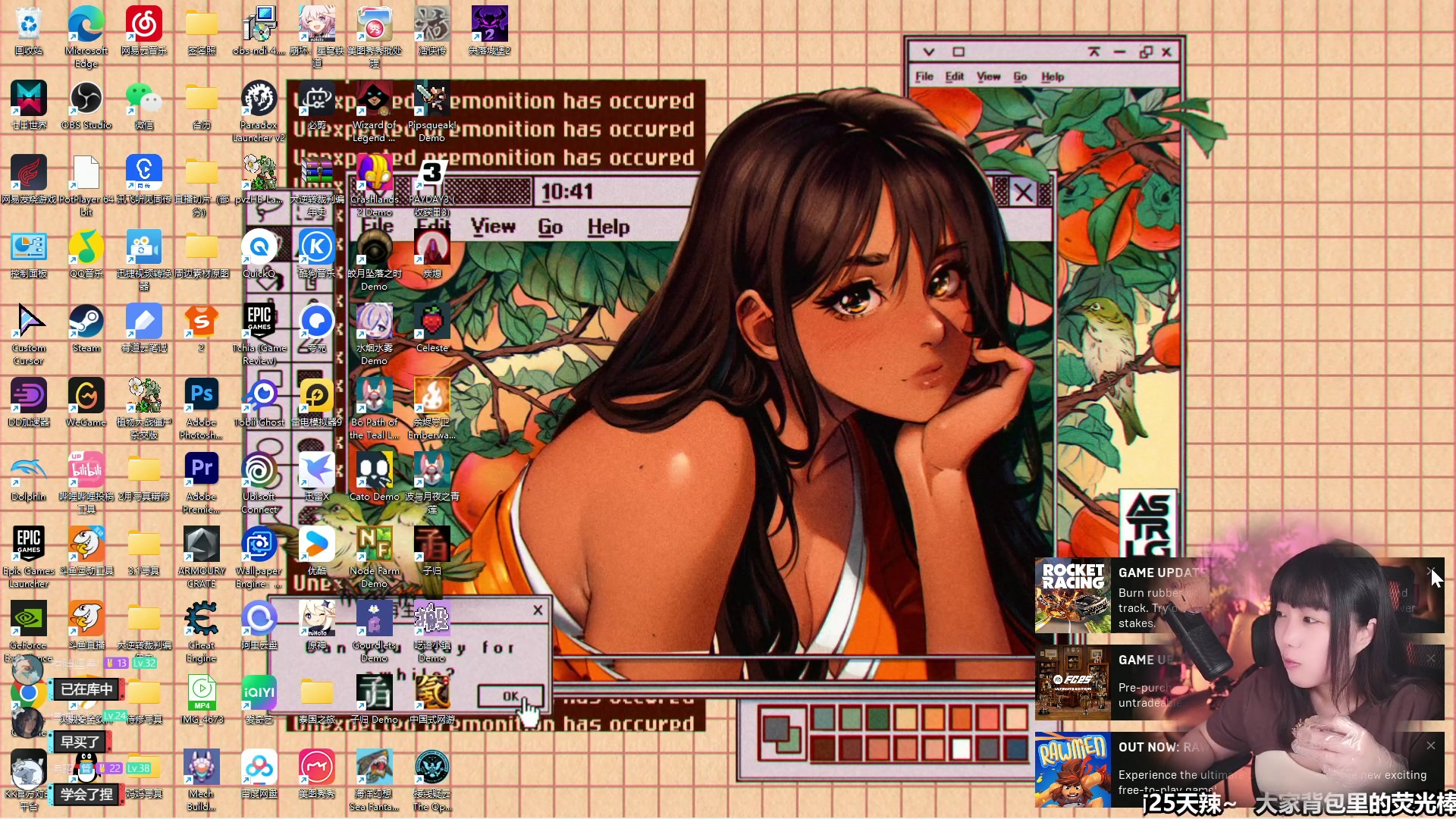
Task: Launch 七日世界 game shortcut
Action: (x=29, y=105)
